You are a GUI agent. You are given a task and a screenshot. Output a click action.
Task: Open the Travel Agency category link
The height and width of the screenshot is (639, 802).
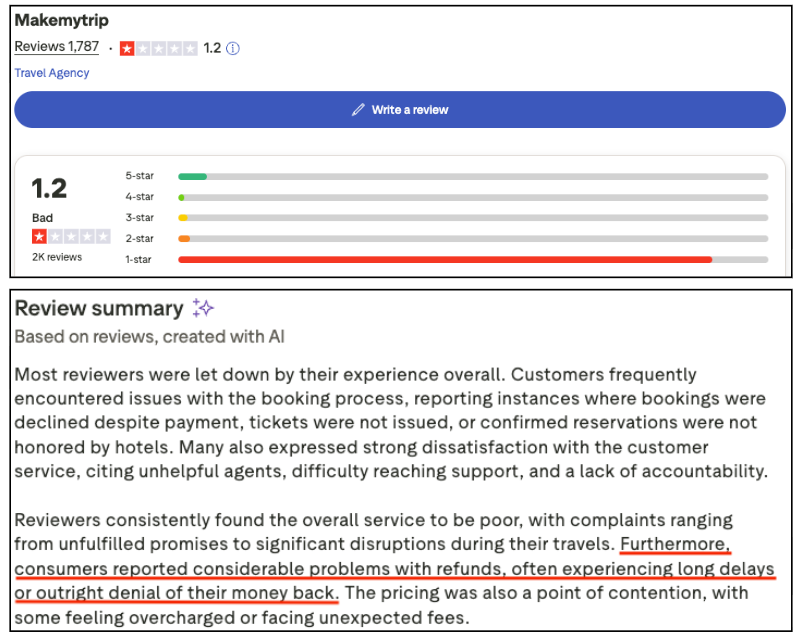point(52,73)
